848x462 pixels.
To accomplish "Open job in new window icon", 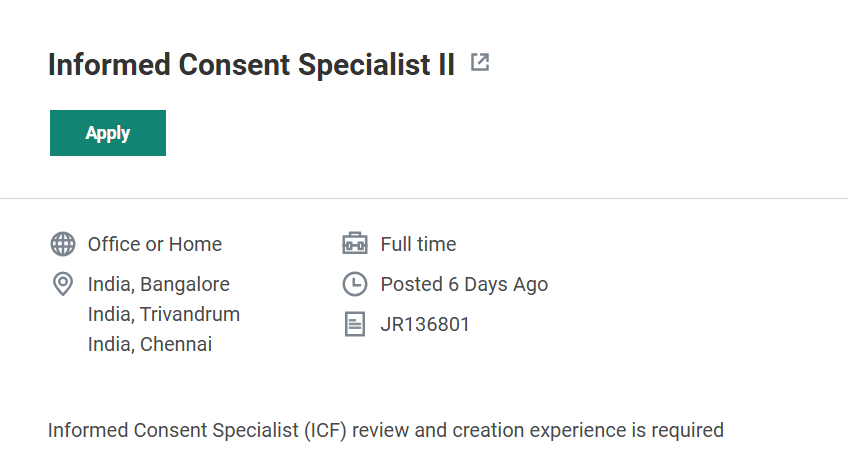I will click(480, 63).
